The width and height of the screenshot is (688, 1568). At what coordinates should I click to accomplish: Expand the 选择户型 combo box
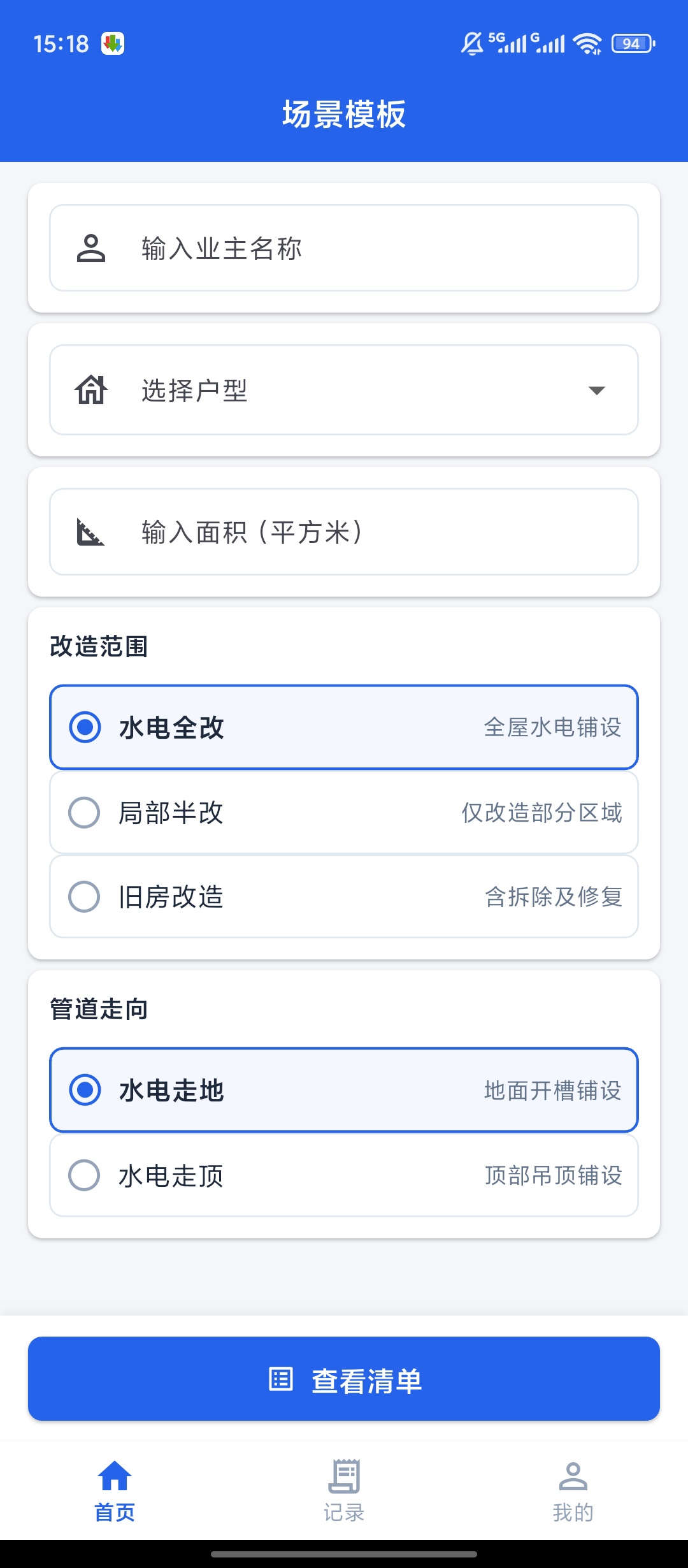pos(344,390)
